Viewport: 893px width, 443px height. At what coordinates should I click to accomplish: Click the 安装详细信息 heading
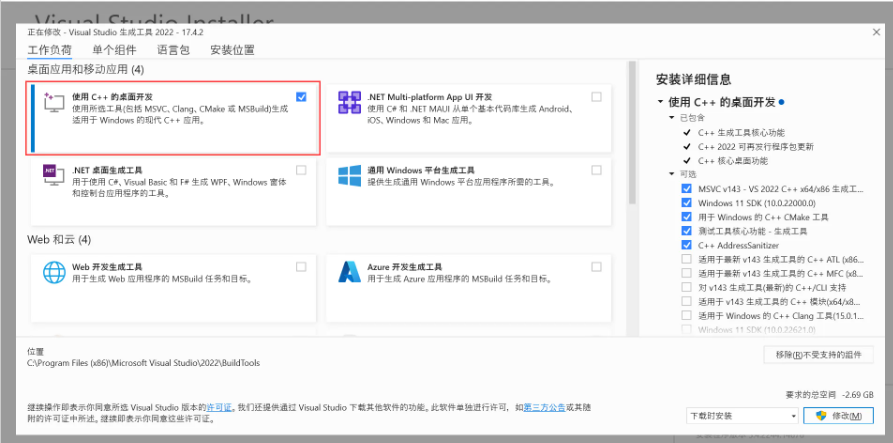click(694, 79)
